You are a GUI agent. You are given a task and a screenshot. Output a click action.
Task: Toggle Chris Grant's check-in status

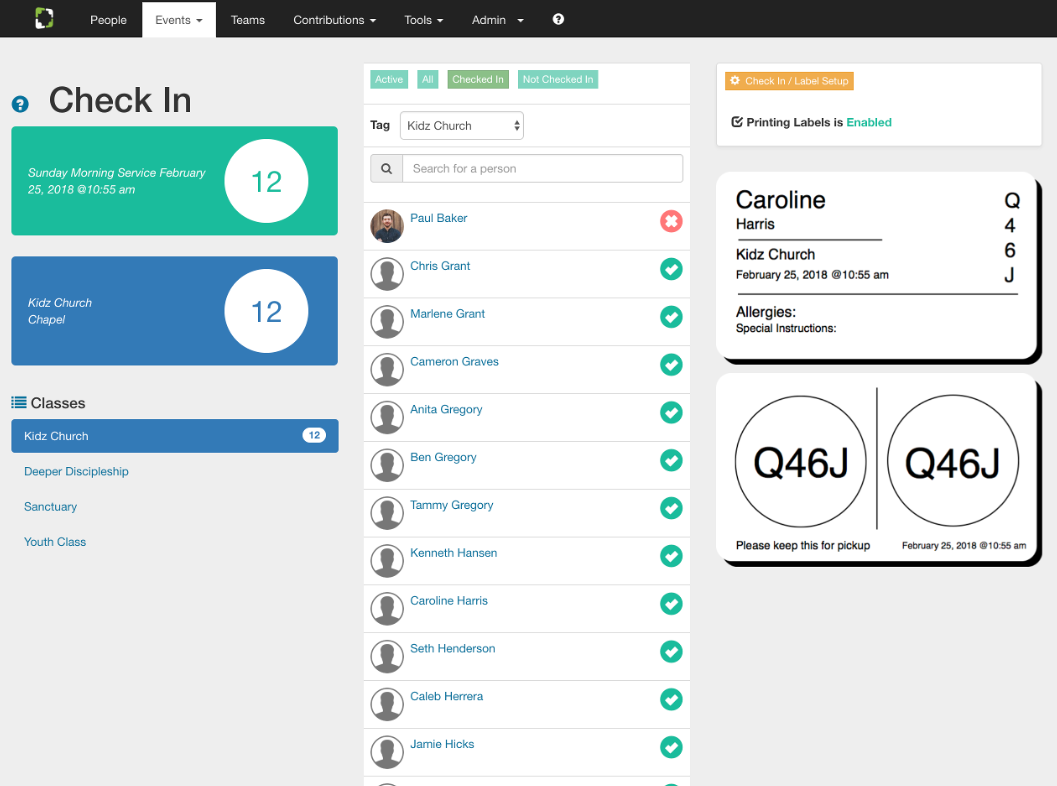(x=671, y=269)
